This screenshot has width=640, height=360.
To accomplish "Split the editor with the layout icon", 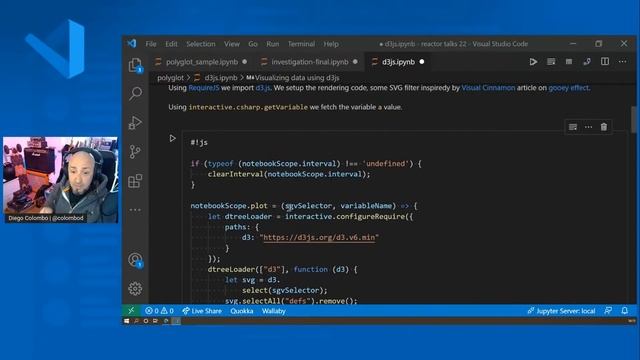I will (605, 62).
